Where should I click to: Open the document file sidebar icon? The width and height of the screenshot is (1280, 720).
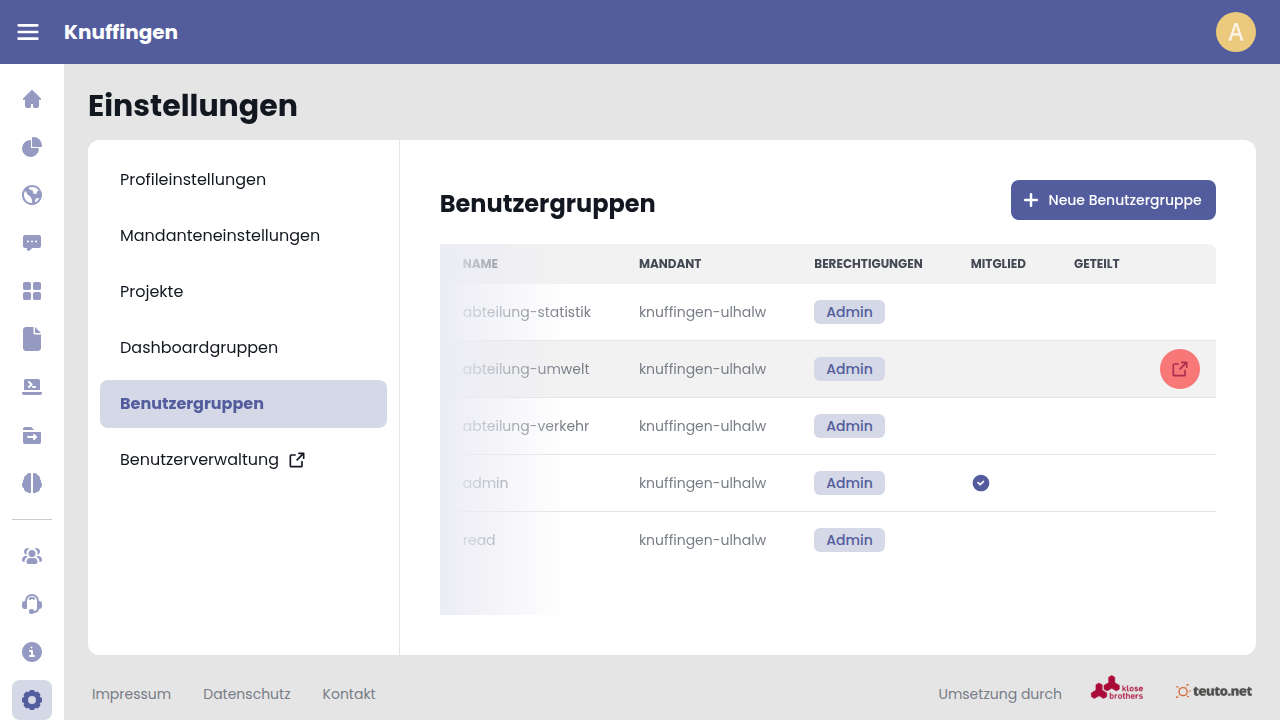click(x=32, y=339)
